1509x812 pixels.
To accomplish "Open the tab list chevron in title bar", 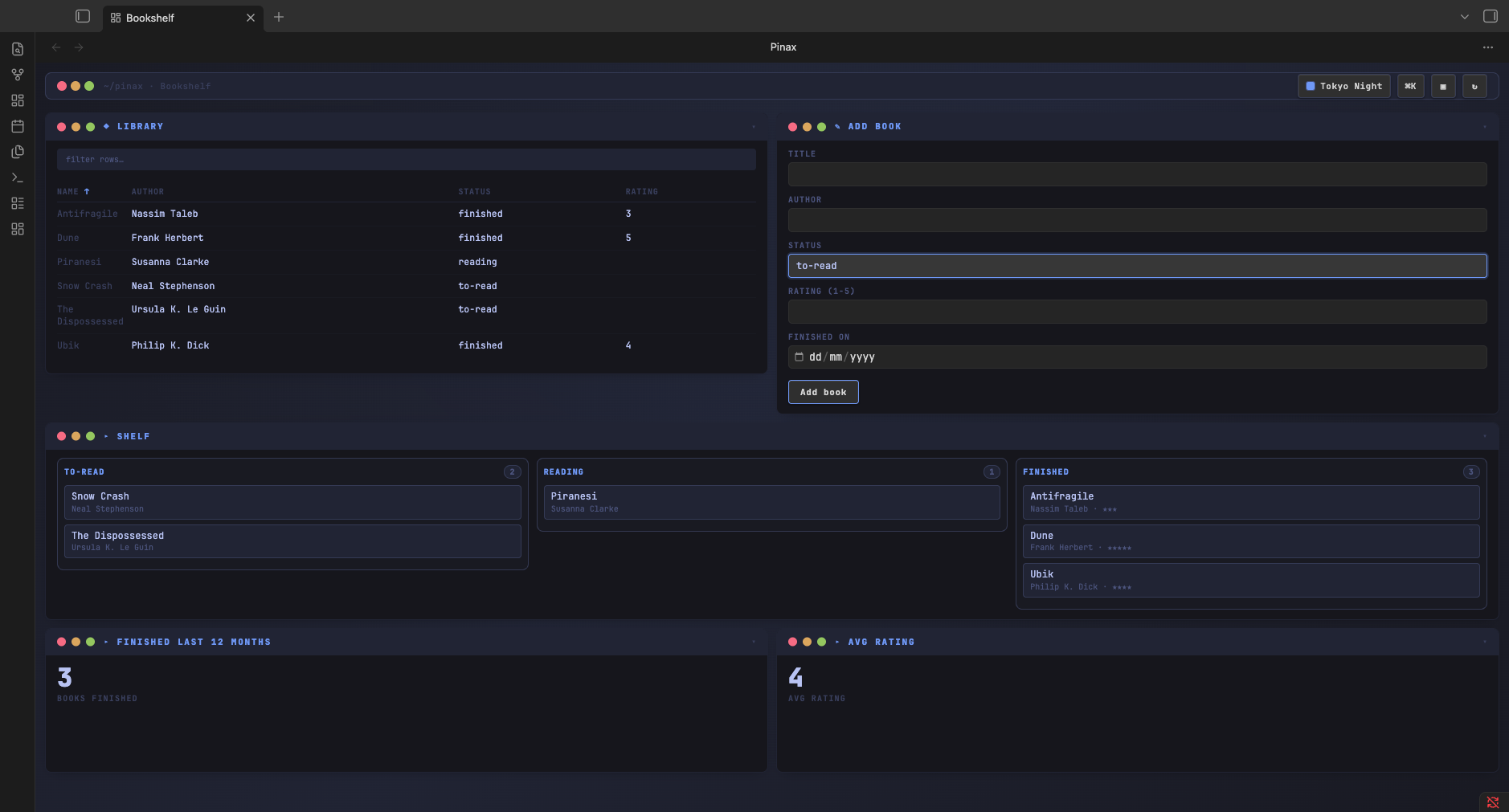I will tap(1465, 17).
